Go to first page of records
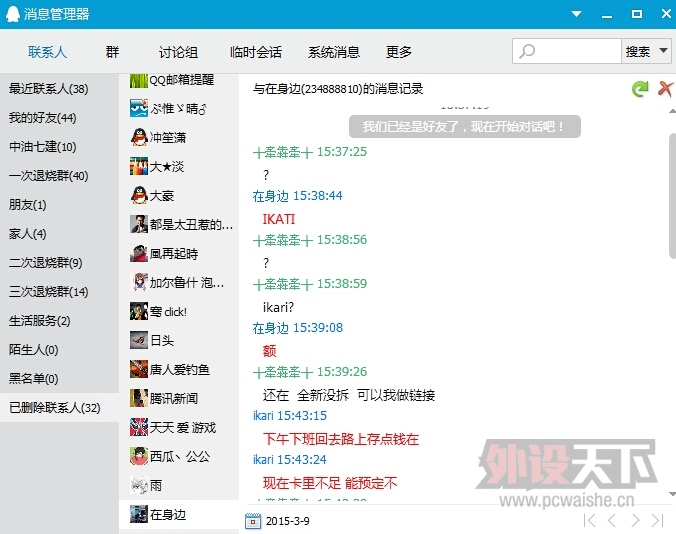The height and width of the screenshot is (534, 676). 590,520
